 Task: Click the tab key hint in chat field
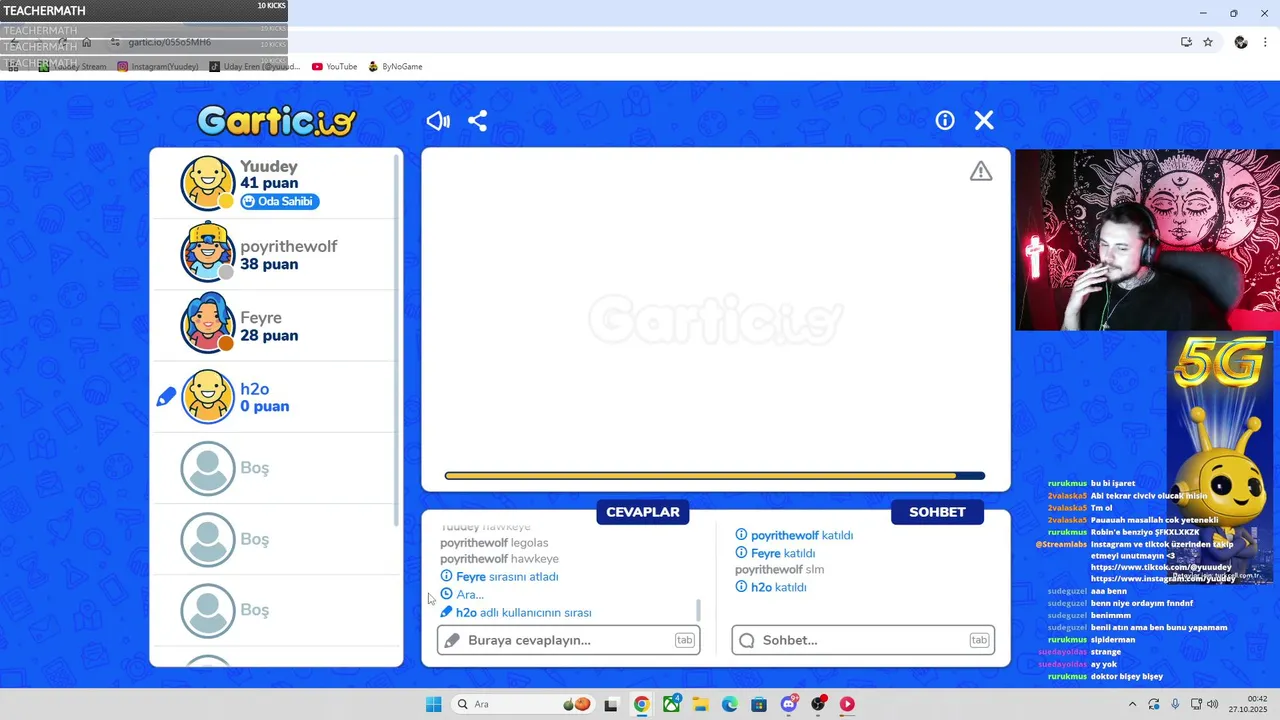click(979, 640)
